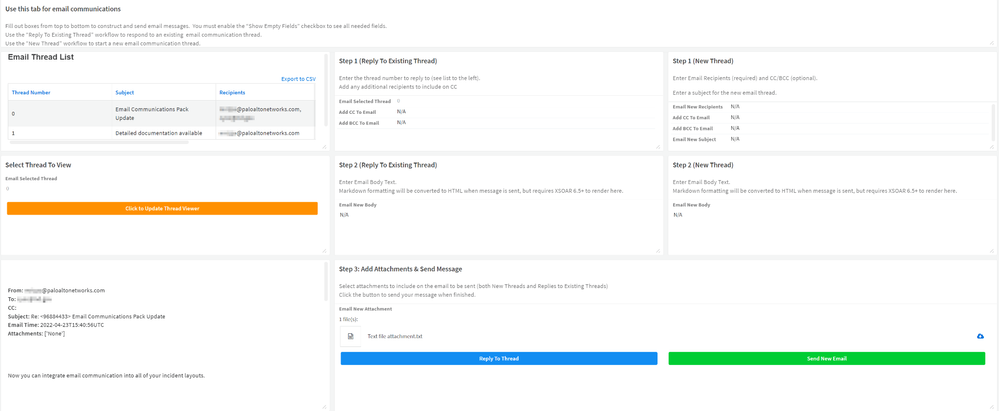The height and width of the screenshot is (411, 999).
Task: Open the Text file attachment.txt file
Action: (395, 336)
